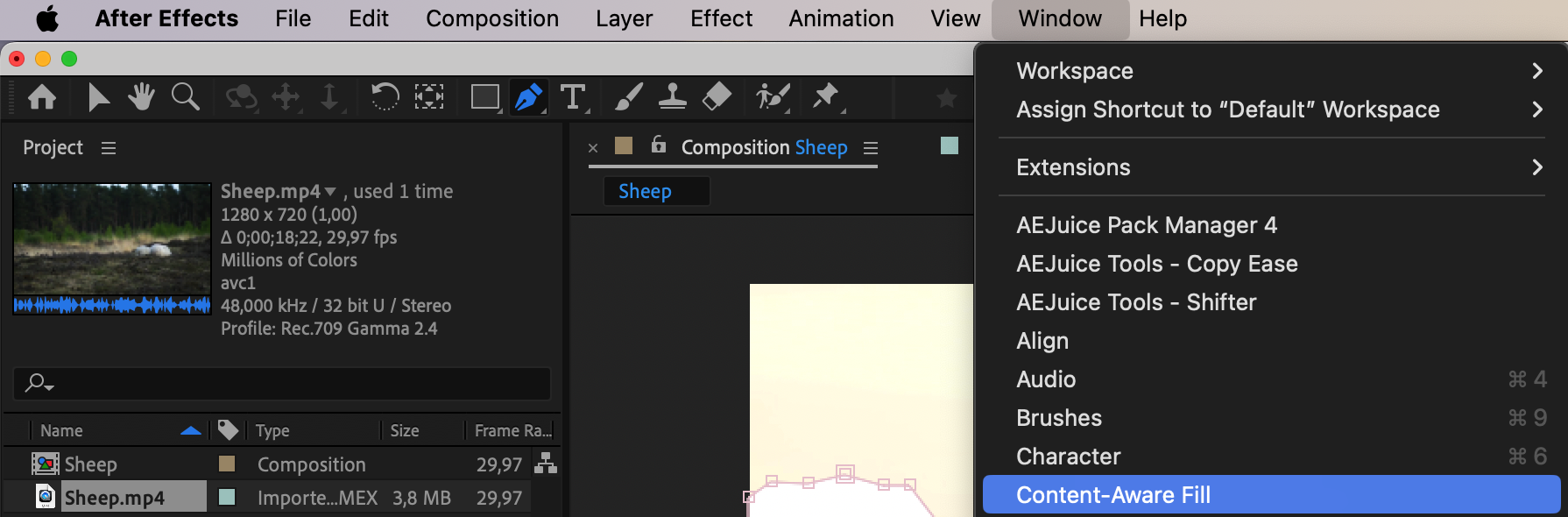Click the star icon in the toolbar
The width and height of the screenshot is (1568, 517).
(946, 97)
